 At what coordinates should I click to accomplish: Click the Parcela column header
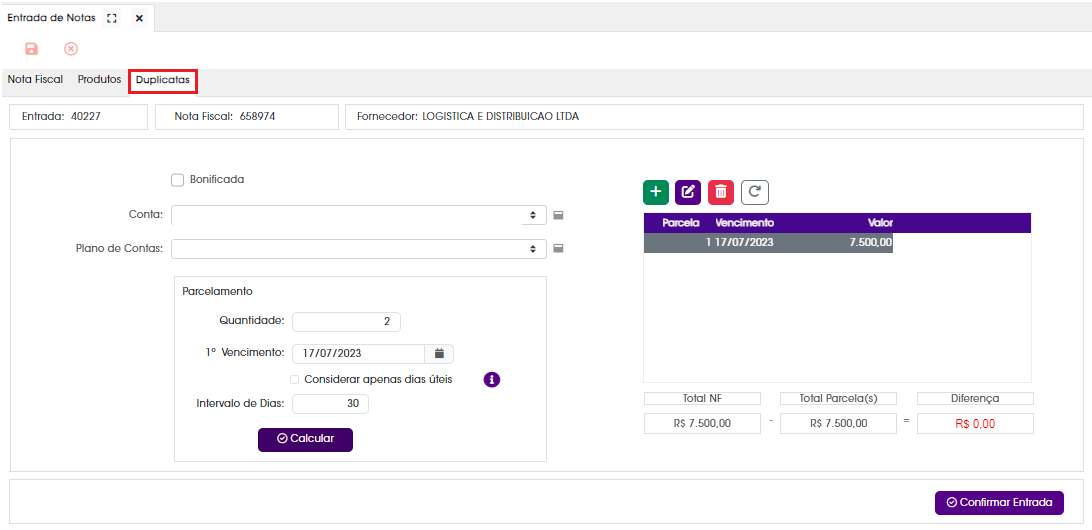pos(680,223)
